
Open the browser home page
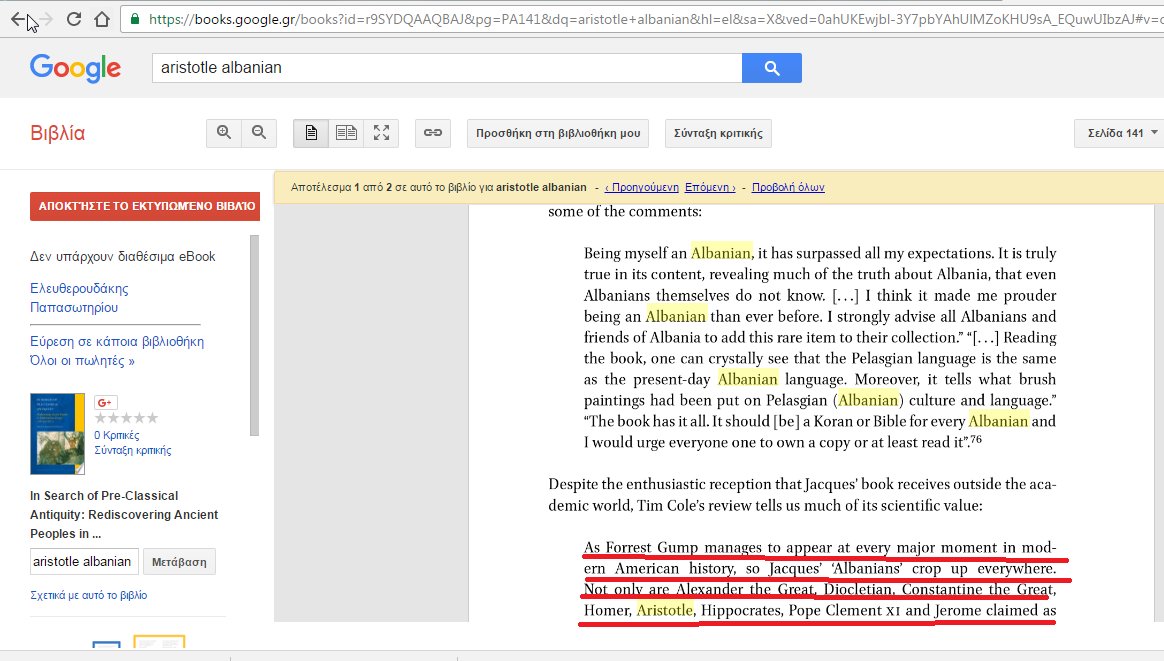[x=102, y=19]
